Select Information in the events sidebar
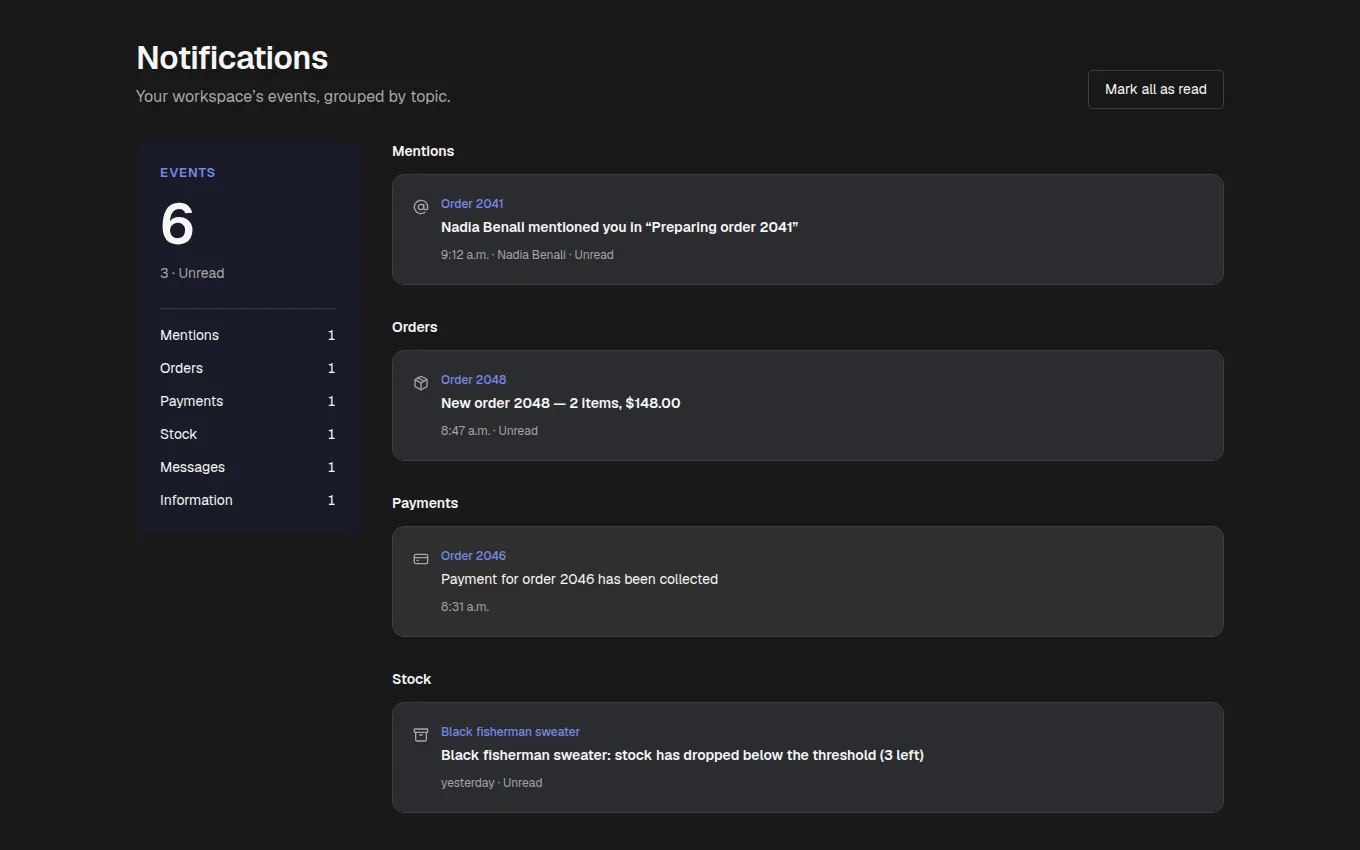The width and height of the screenshot is (1360, 850). point(247,500)
